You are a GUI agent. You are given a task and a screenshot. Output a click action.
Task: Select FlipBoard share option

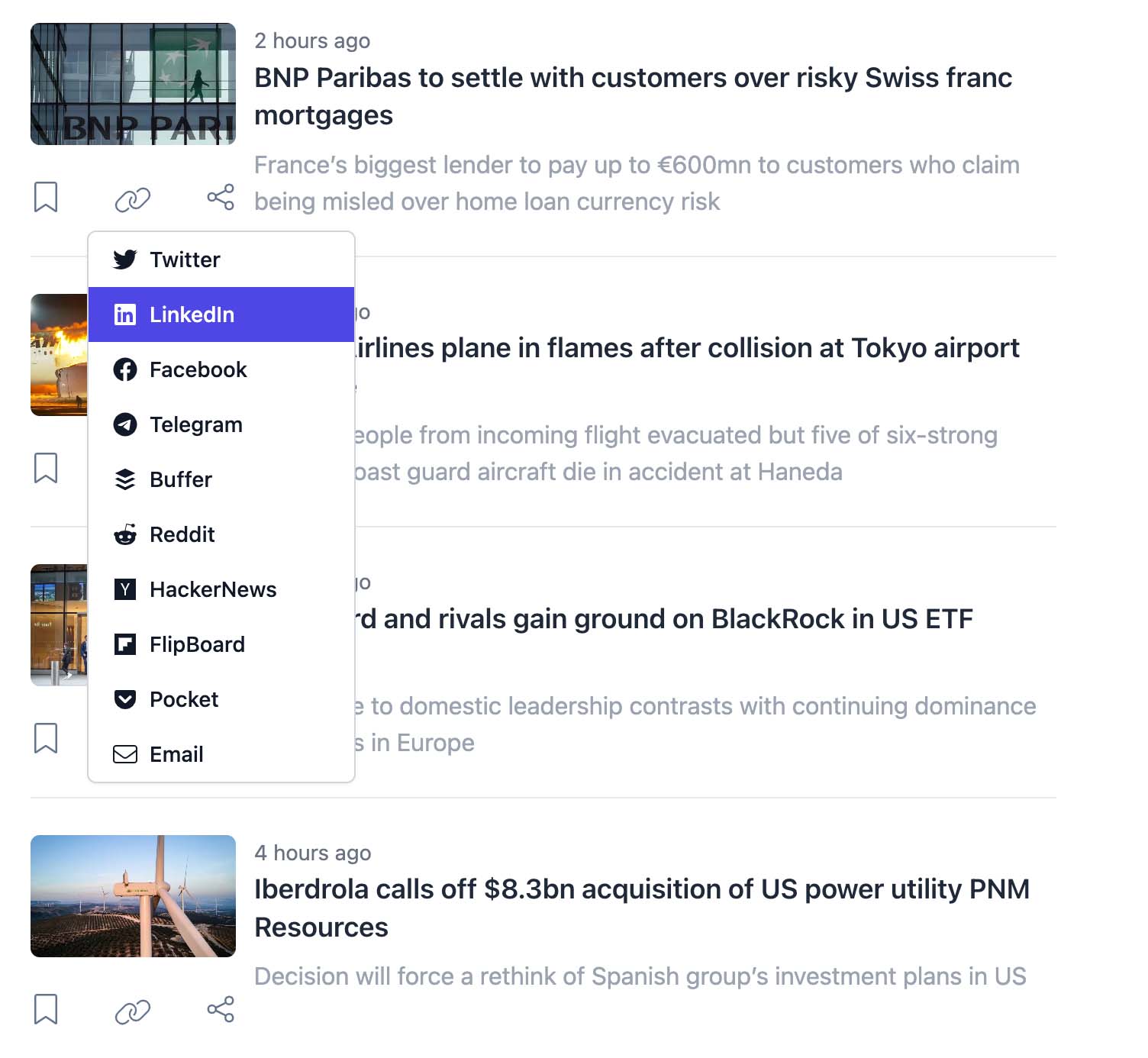(221, 644)
